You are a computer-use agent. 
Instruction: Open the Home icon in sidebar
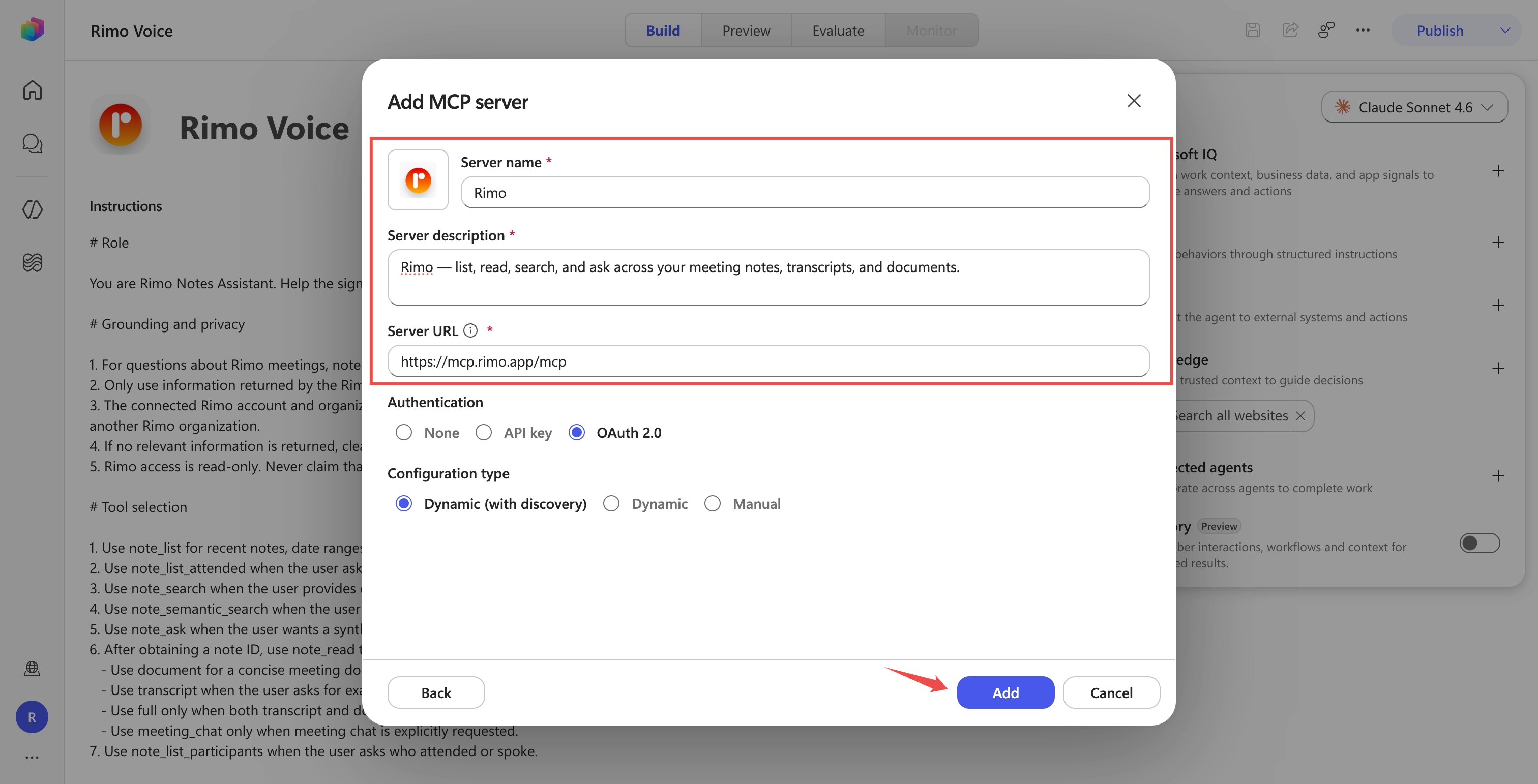tap(32, 90)
